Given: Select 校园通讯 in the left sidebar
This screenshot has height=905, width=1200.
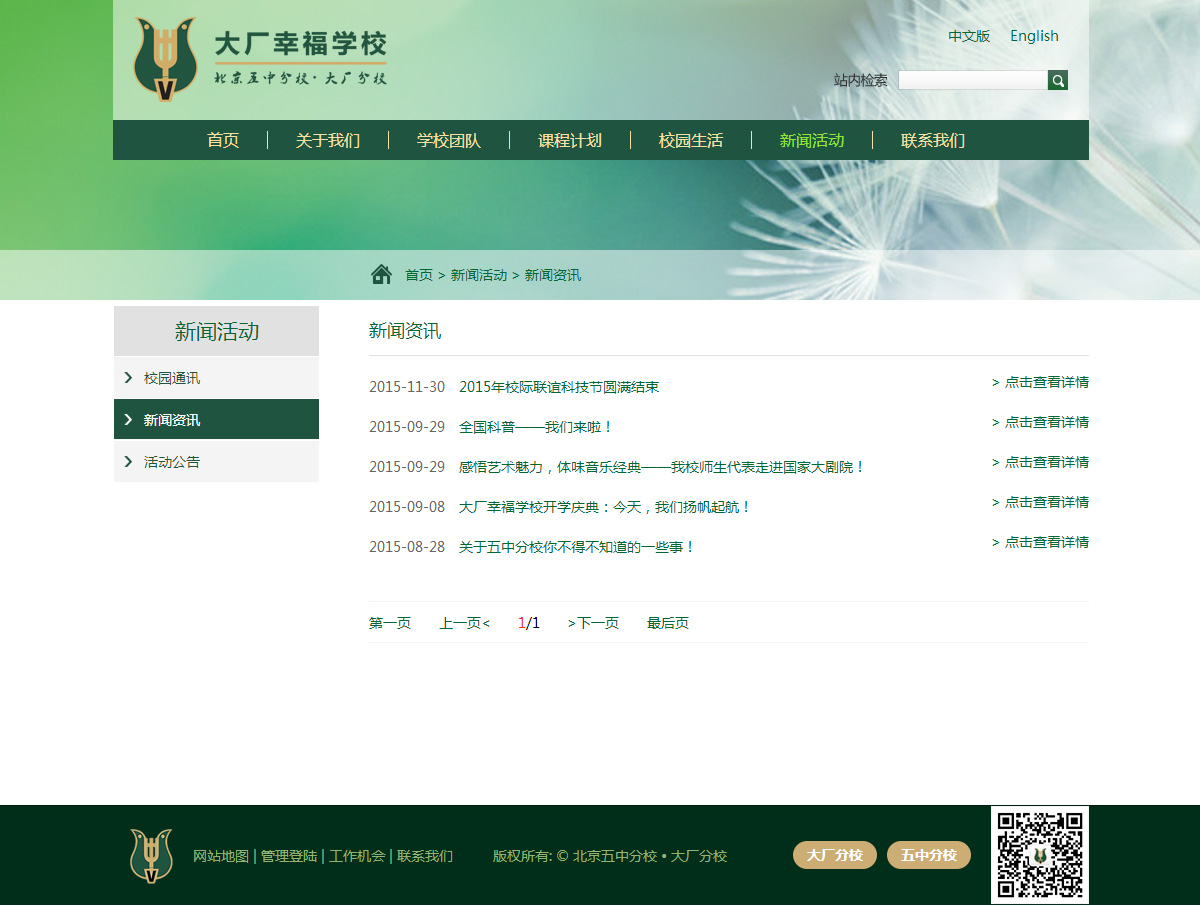Looking at the screenshot, I should click(170, 377).
